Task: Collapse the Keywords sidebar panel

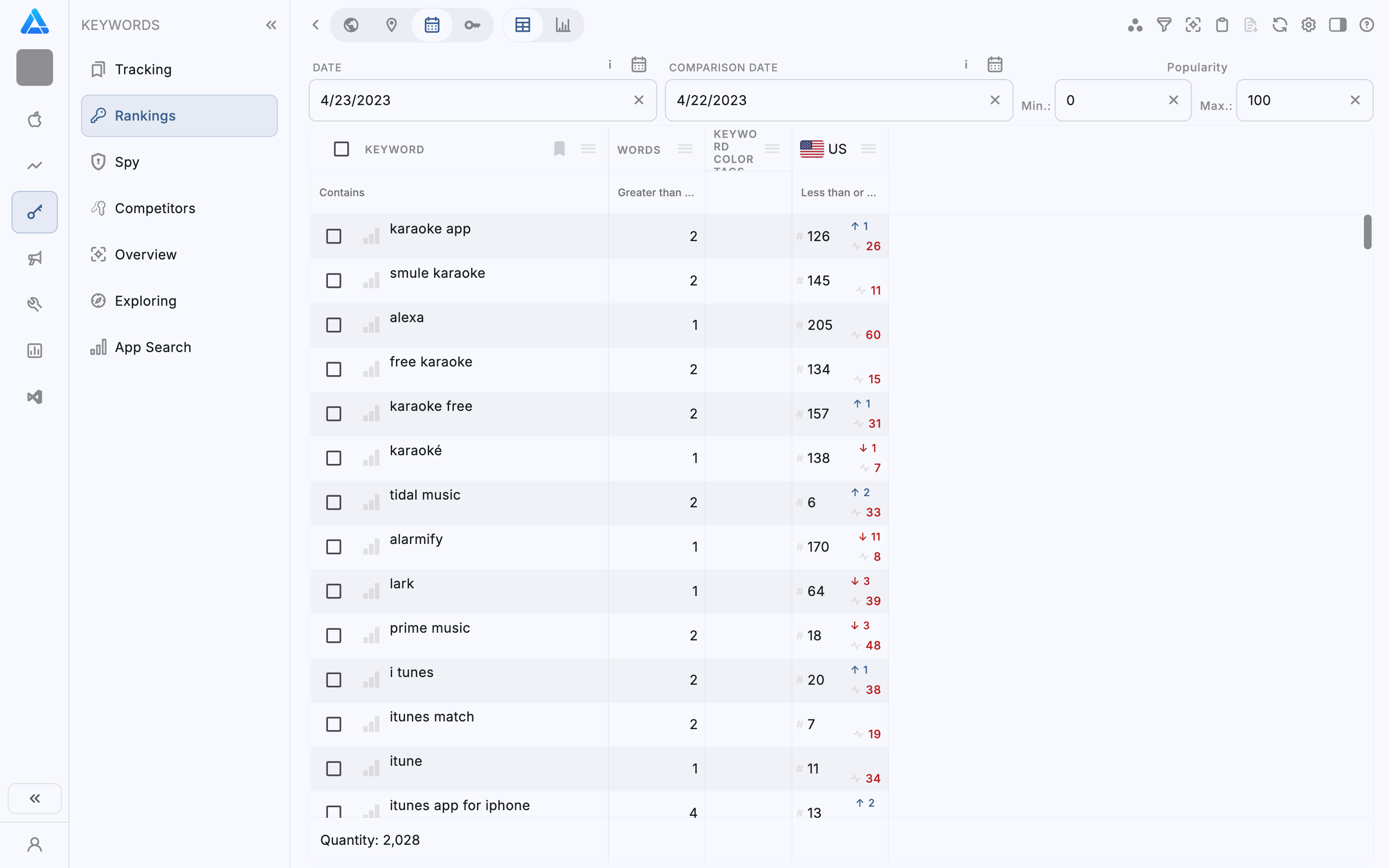Action: click(271, 25)
